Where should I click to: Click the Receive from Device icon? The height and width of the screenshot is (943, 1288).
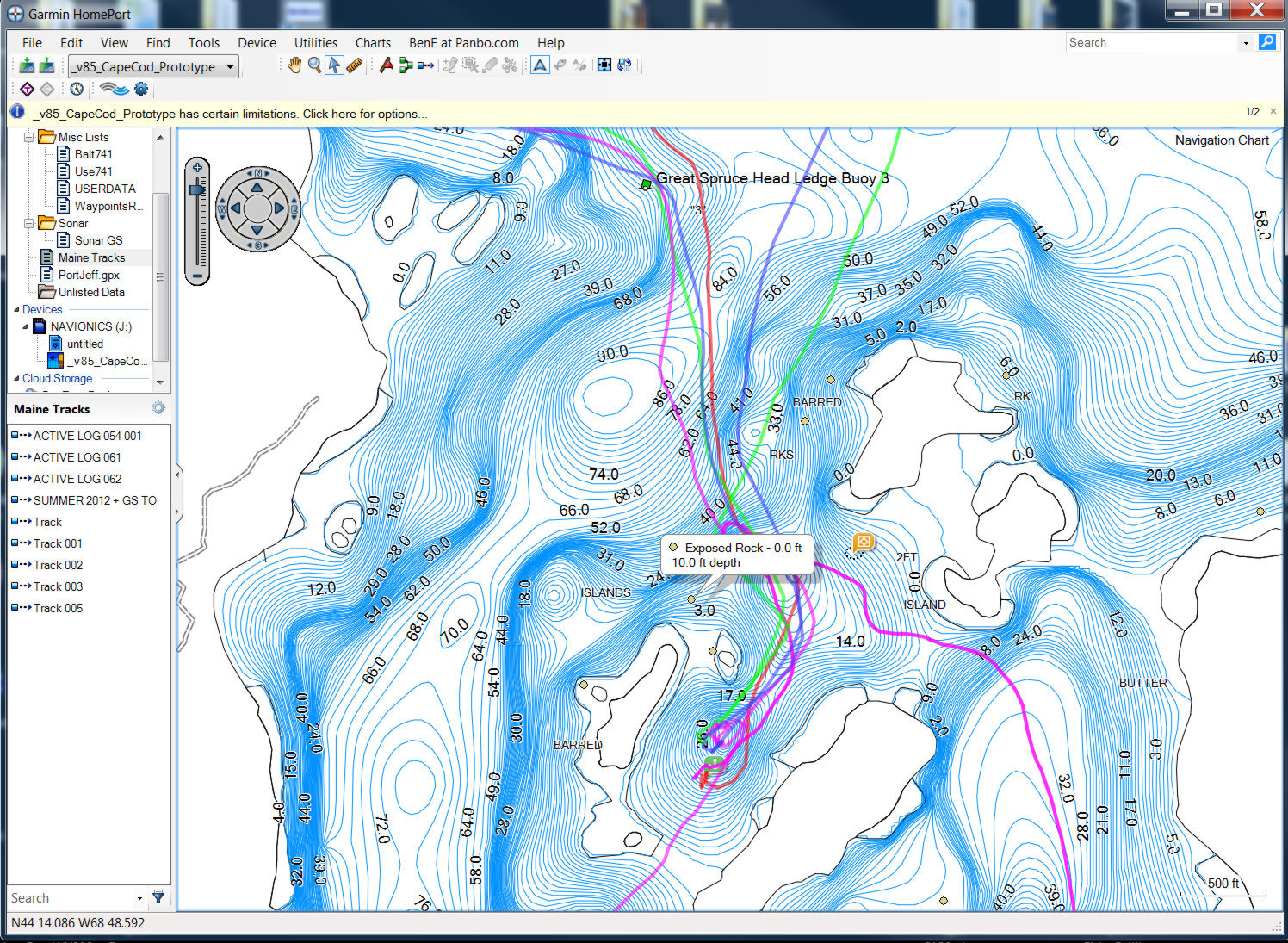point(46,65)
